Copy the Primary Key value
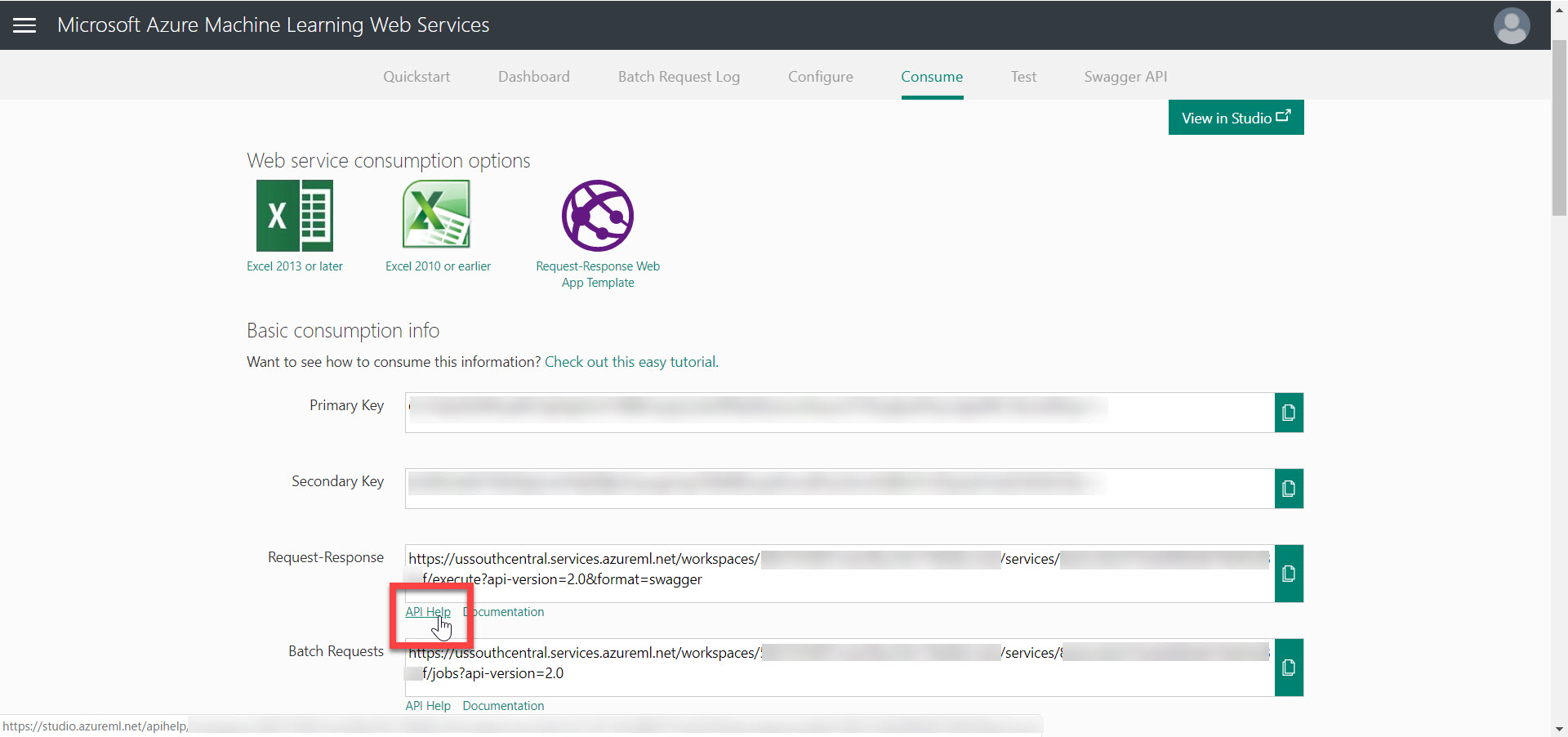The width and height of the screenshot is (1568, 737). (1289, 413)
